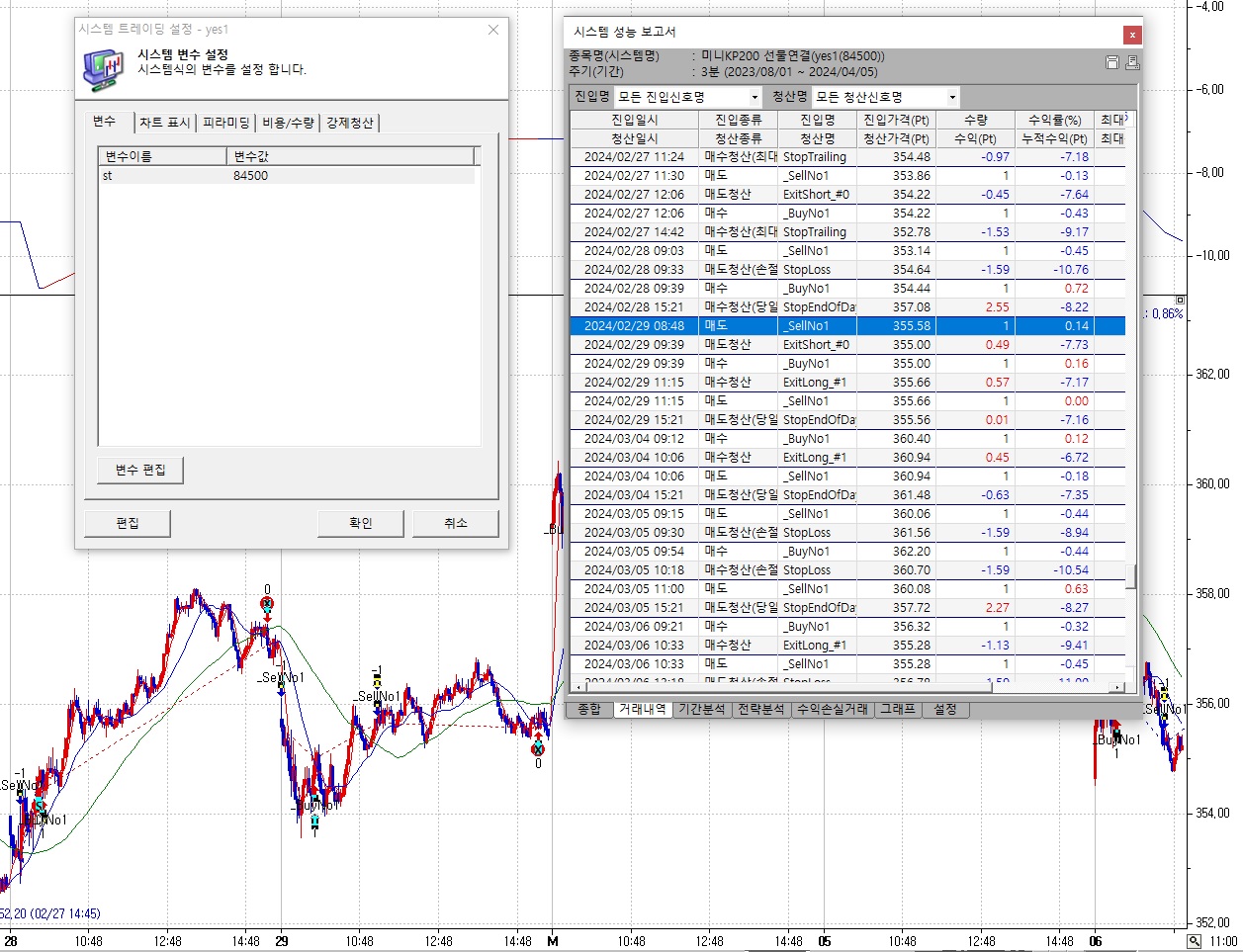Click the red exit marker above _SellNo1
The image size is (1243, 952).
(x=266, y=604)
